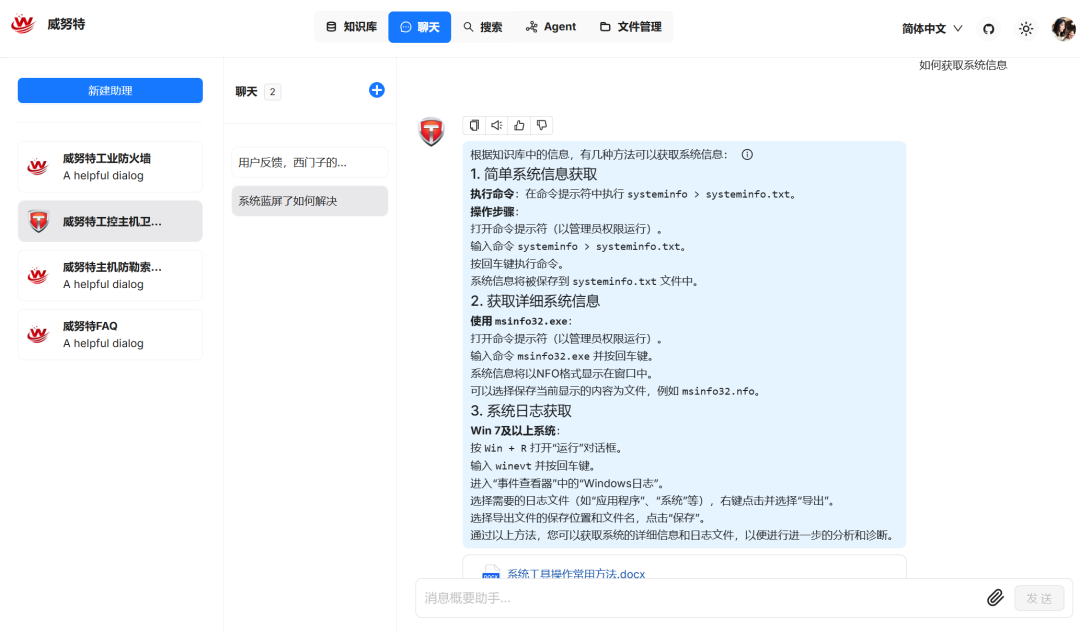Select the 威努特工业防火墙 assistant
The width and height of the screenshot is (1080, 632).
point(110,167)
